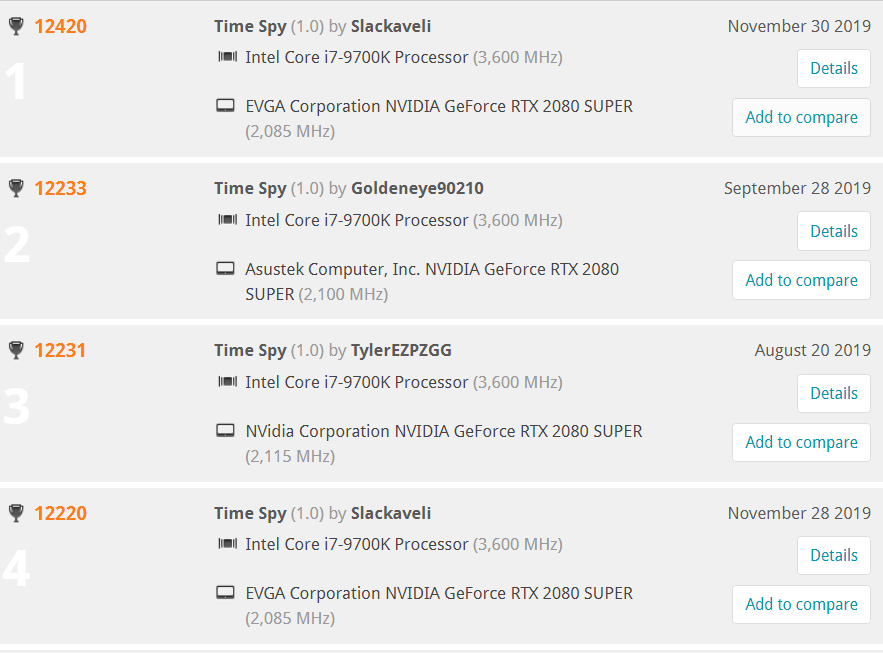The height and width of the screenshot is (653, 883).
Task: Add the 12220 score result to compare
Action: point(801,605)
